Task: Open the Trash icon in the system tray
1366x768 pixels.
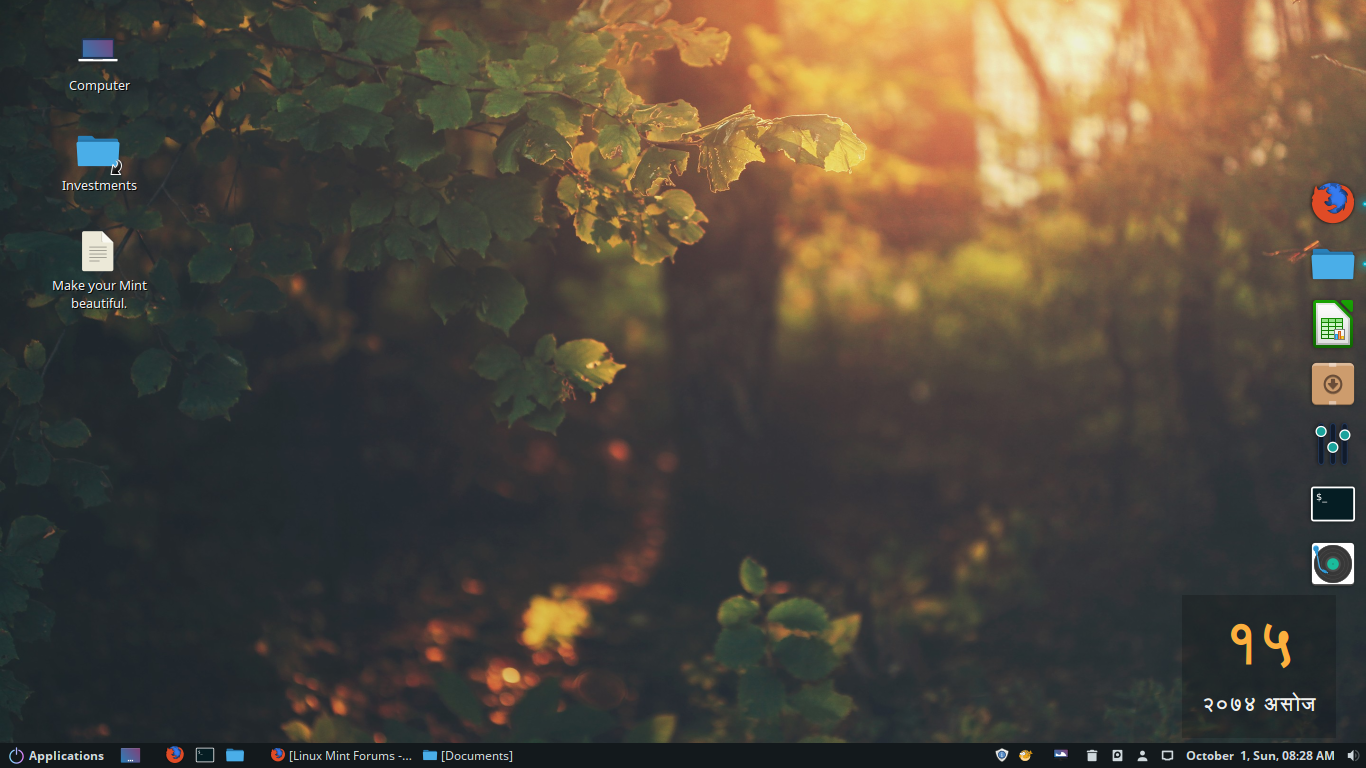Action: pyautogui.click(x=1091, y=755)
